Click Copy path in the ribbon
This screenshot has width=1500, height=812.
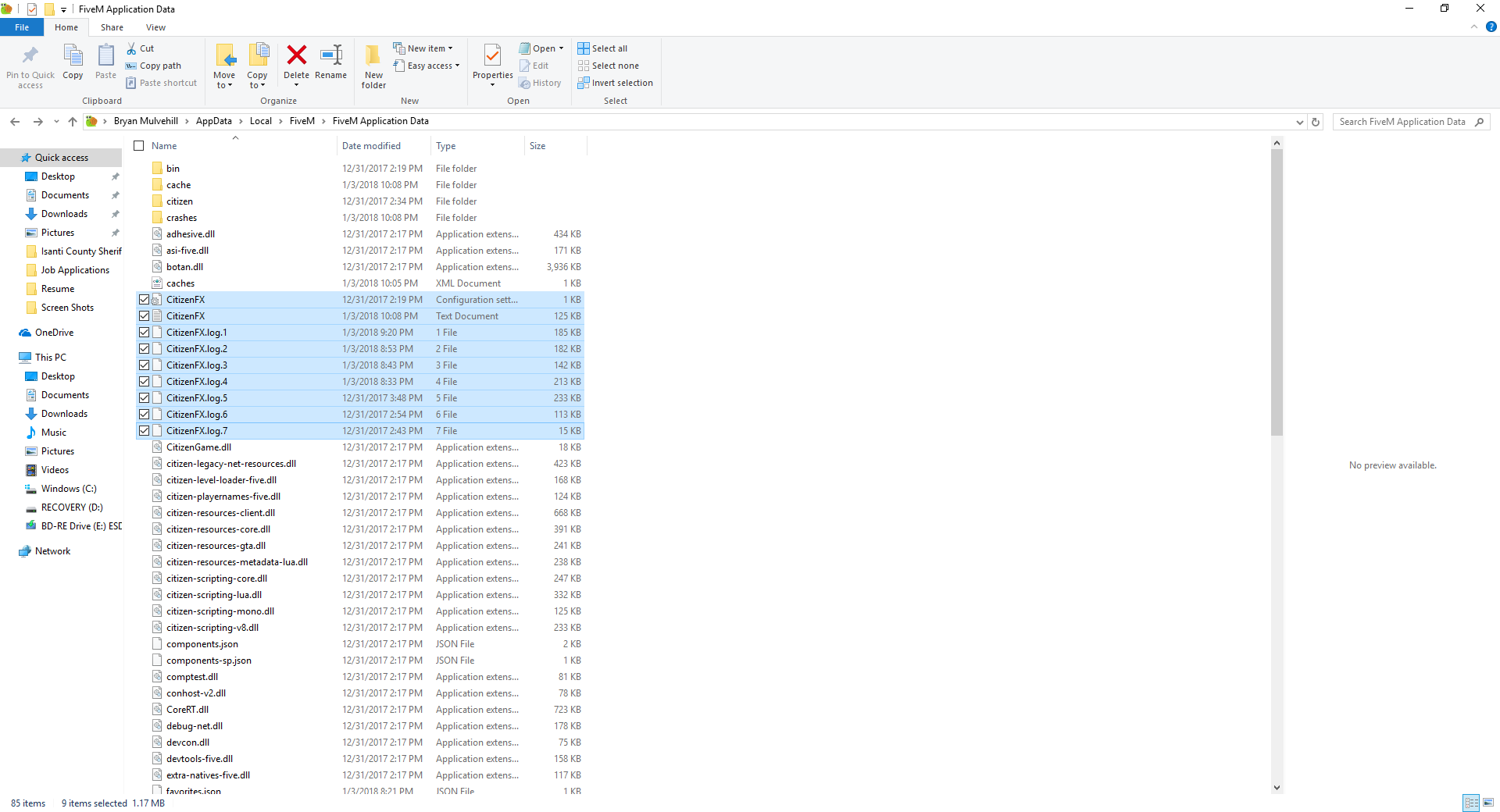click(154, 66)
